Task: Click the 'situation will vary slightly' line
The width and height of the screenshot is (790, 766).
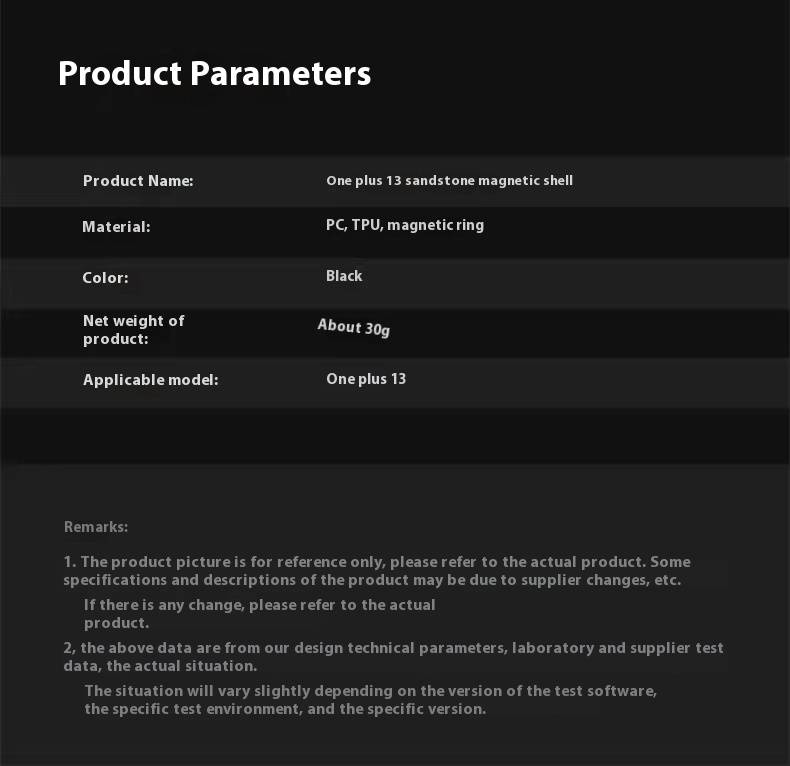Action: 371,691
